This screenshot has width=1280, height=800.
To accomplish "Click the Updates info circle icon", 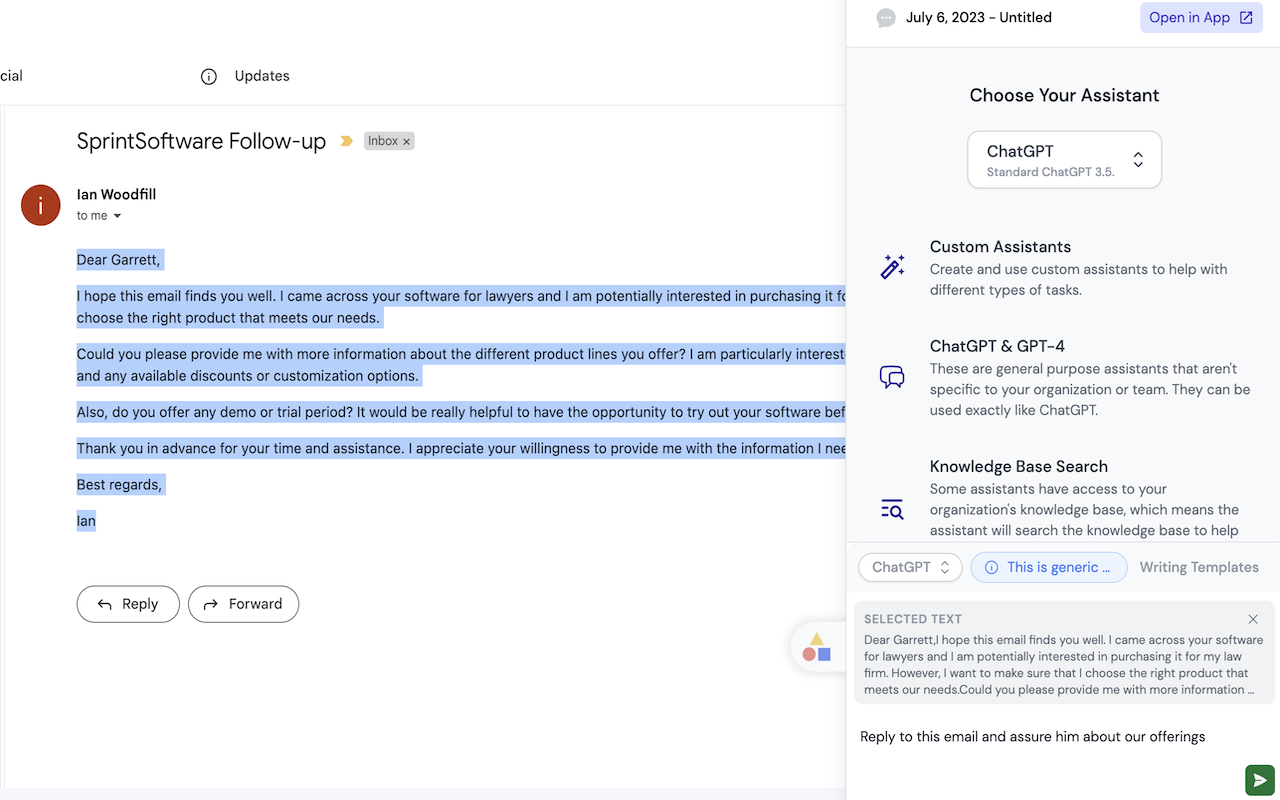I will (209, 77).
